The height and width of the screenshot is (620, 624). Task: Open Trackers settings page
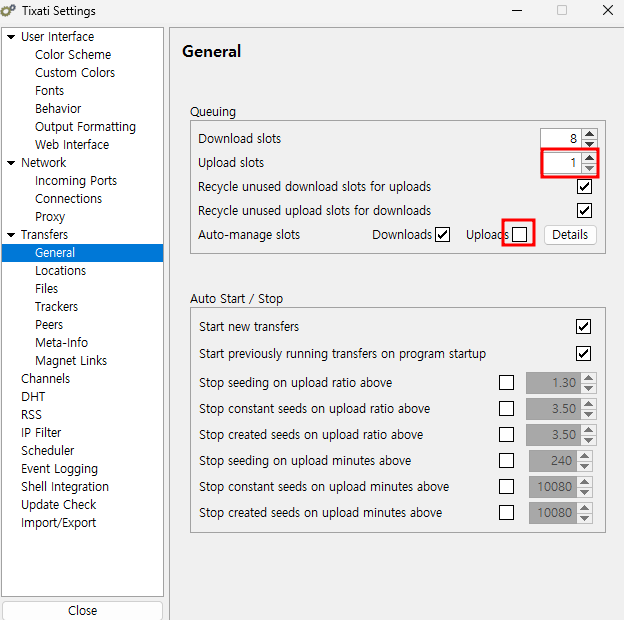coord(56,306)
